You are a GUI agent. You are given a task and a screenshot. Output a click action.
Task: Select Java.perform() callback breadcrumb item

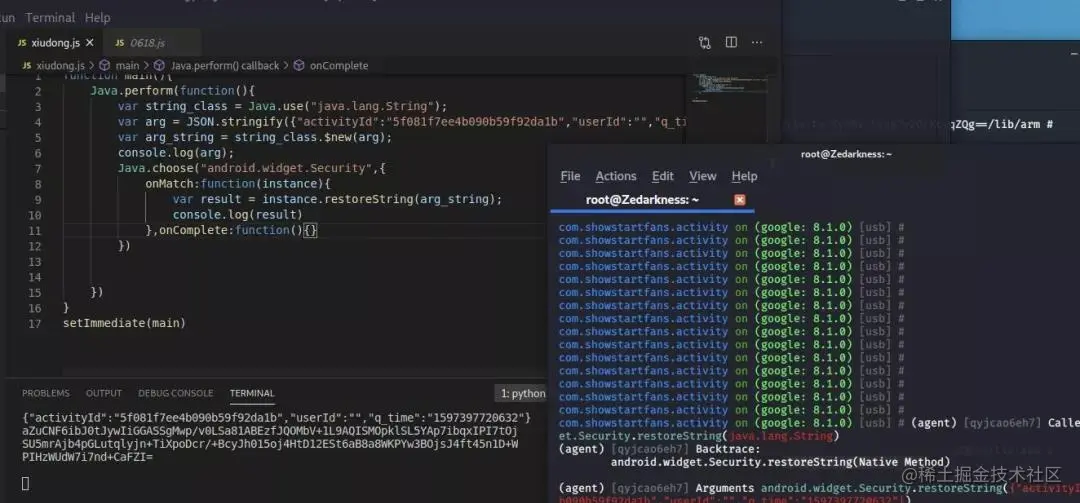pyautogui.click(x=225, y=65)
